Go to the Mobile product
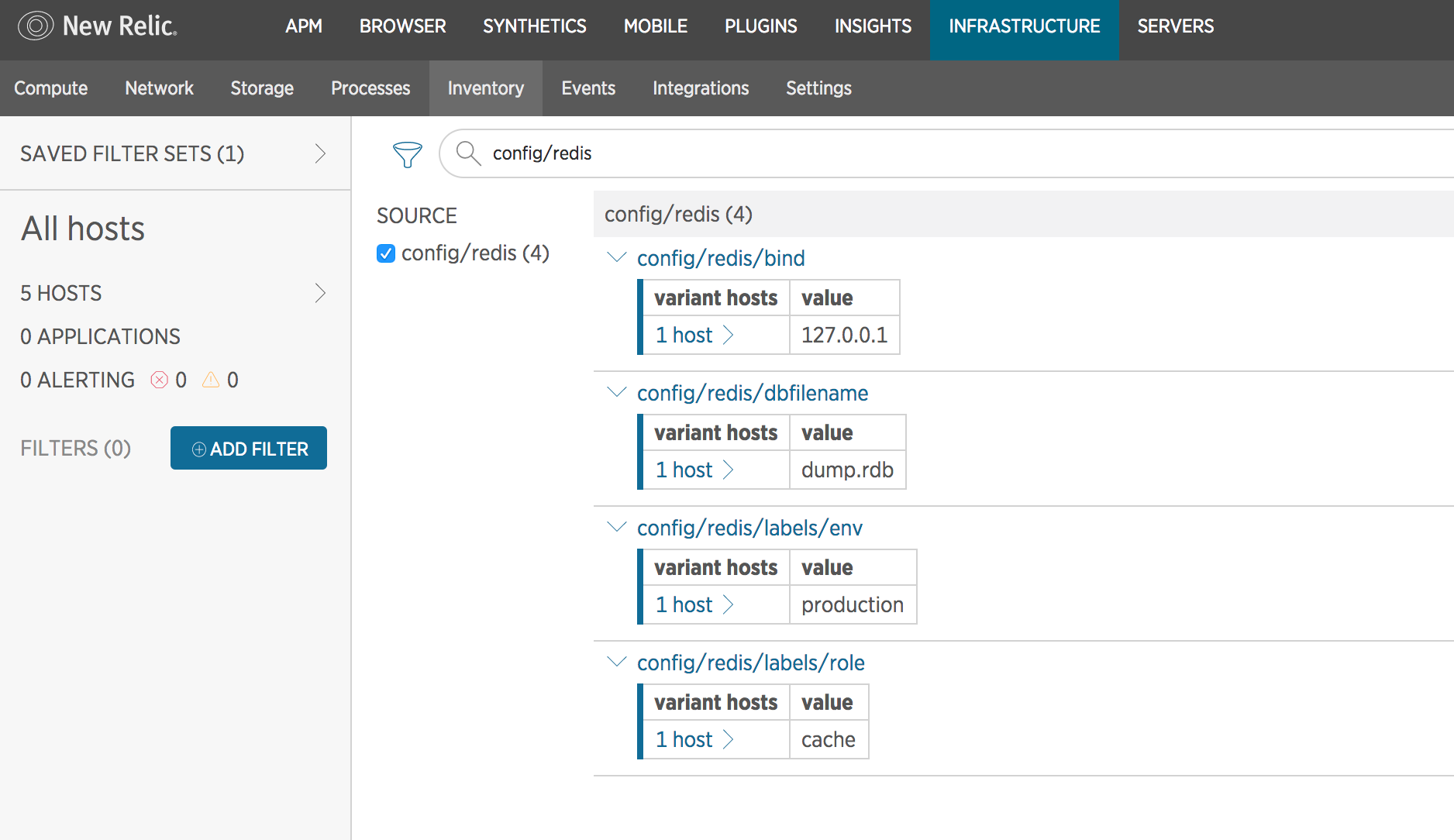 tap(656, 26)
